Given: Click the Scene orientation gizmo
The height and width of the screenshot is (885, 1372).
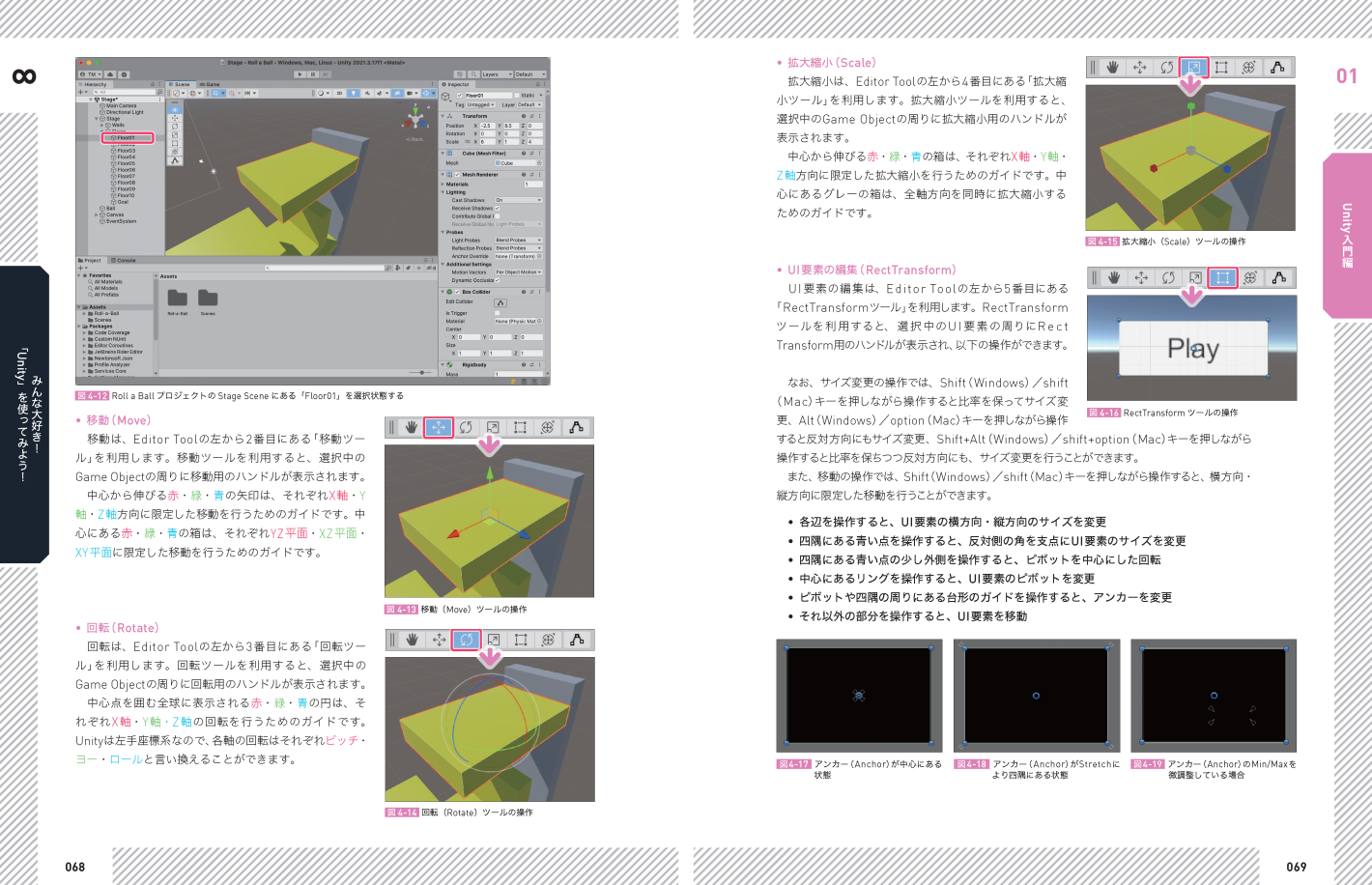Looking at the screenshot, I should tap(415, 120).
